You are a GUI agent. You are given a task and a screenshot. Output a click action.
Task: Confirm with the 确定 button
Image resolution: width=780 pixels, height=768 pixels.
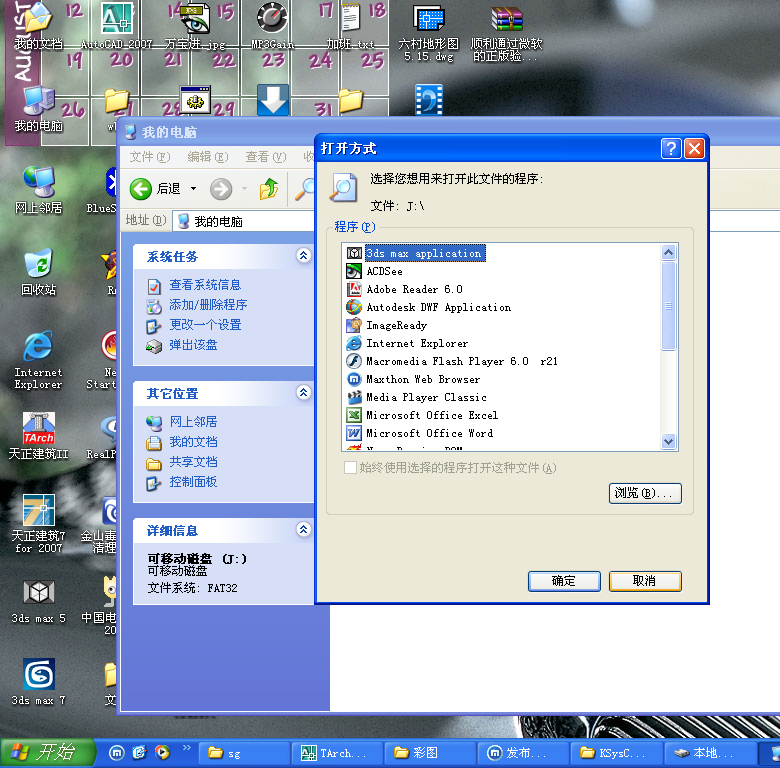click(x=564, y=581)
